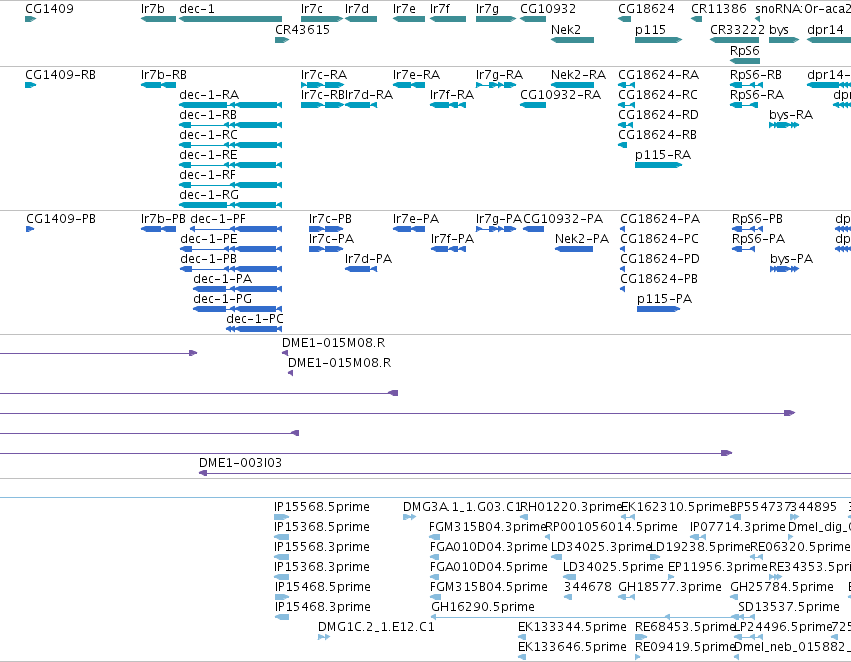Open the dec-1-RA transcript label
The width and height of the screenshot is (851, 662).
coord(209,94)
